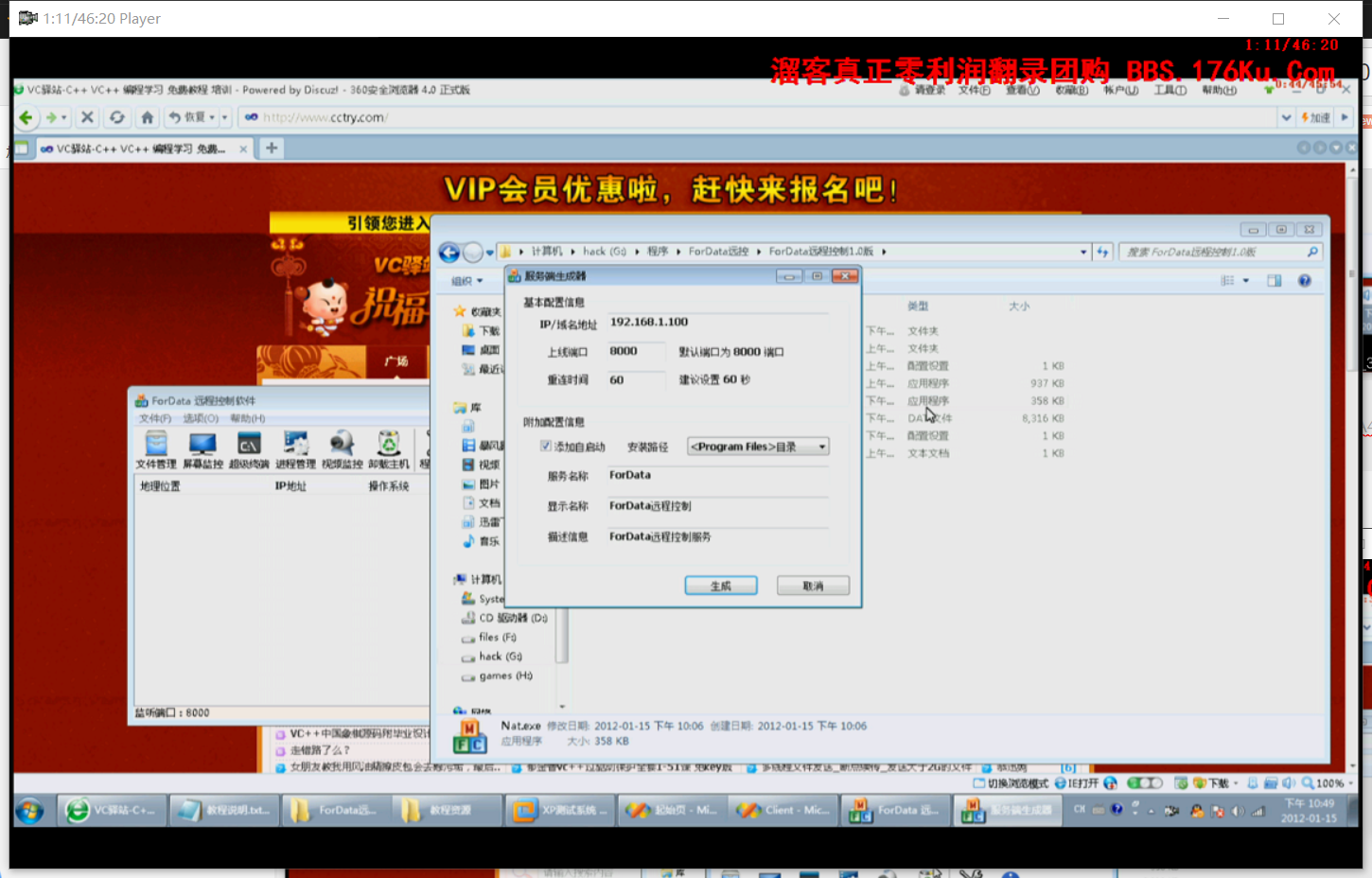Switch to 起始页 - Microsoft Visual taskbar item
Viewport: 1372px width, 878px height.
point(673,810)
